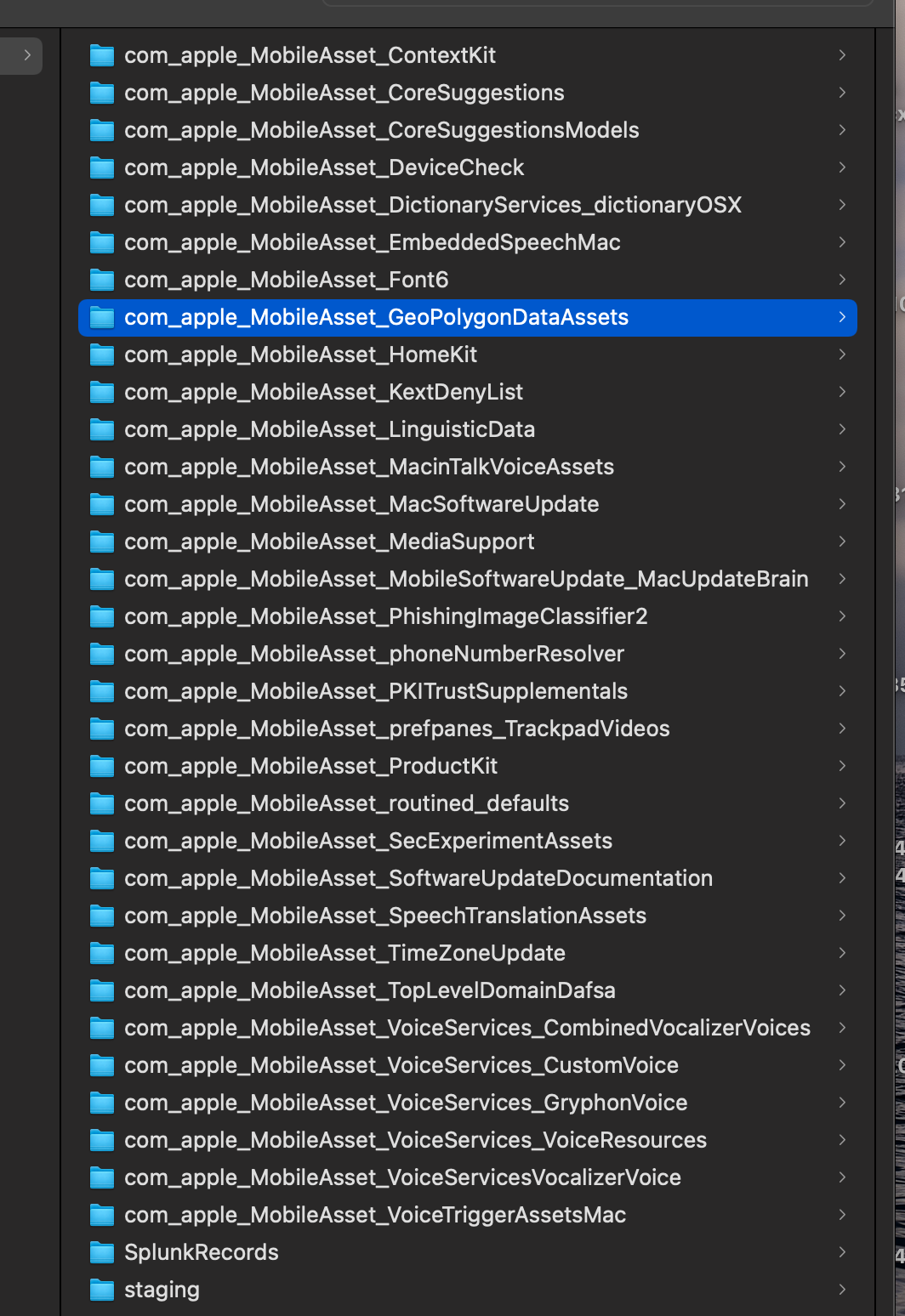Click the SplunkRecords folder icon

(x=102, y=1252)
